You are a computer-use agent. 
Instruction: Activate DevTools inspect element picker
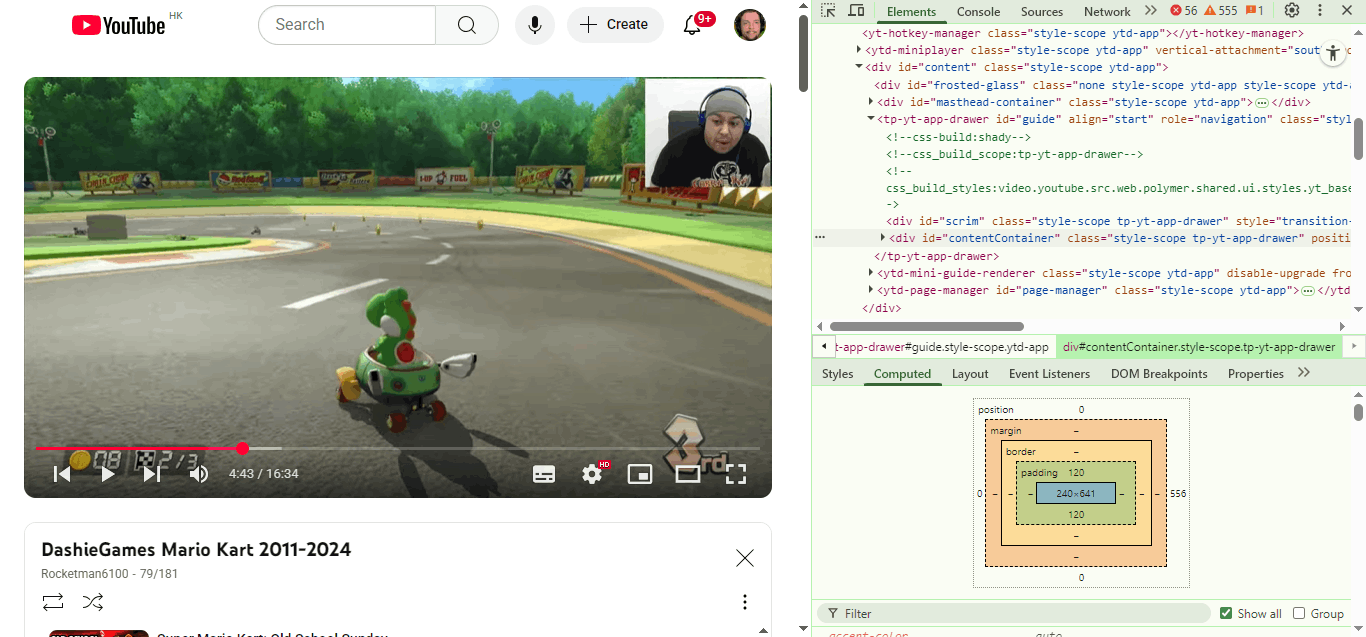pos(828,11)
